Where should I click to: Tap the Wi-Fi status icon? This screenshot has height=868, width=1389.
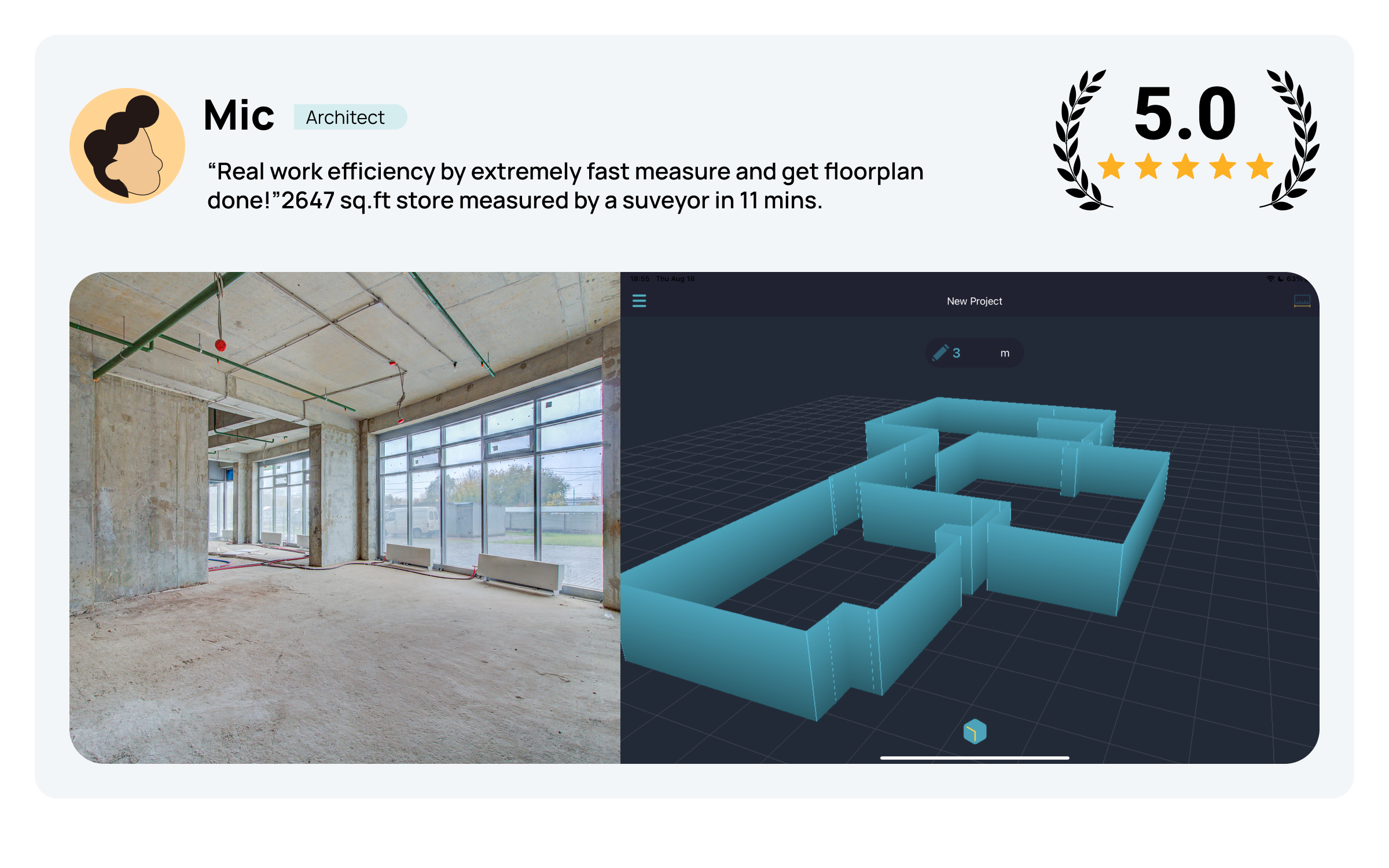coord(1270,279)
